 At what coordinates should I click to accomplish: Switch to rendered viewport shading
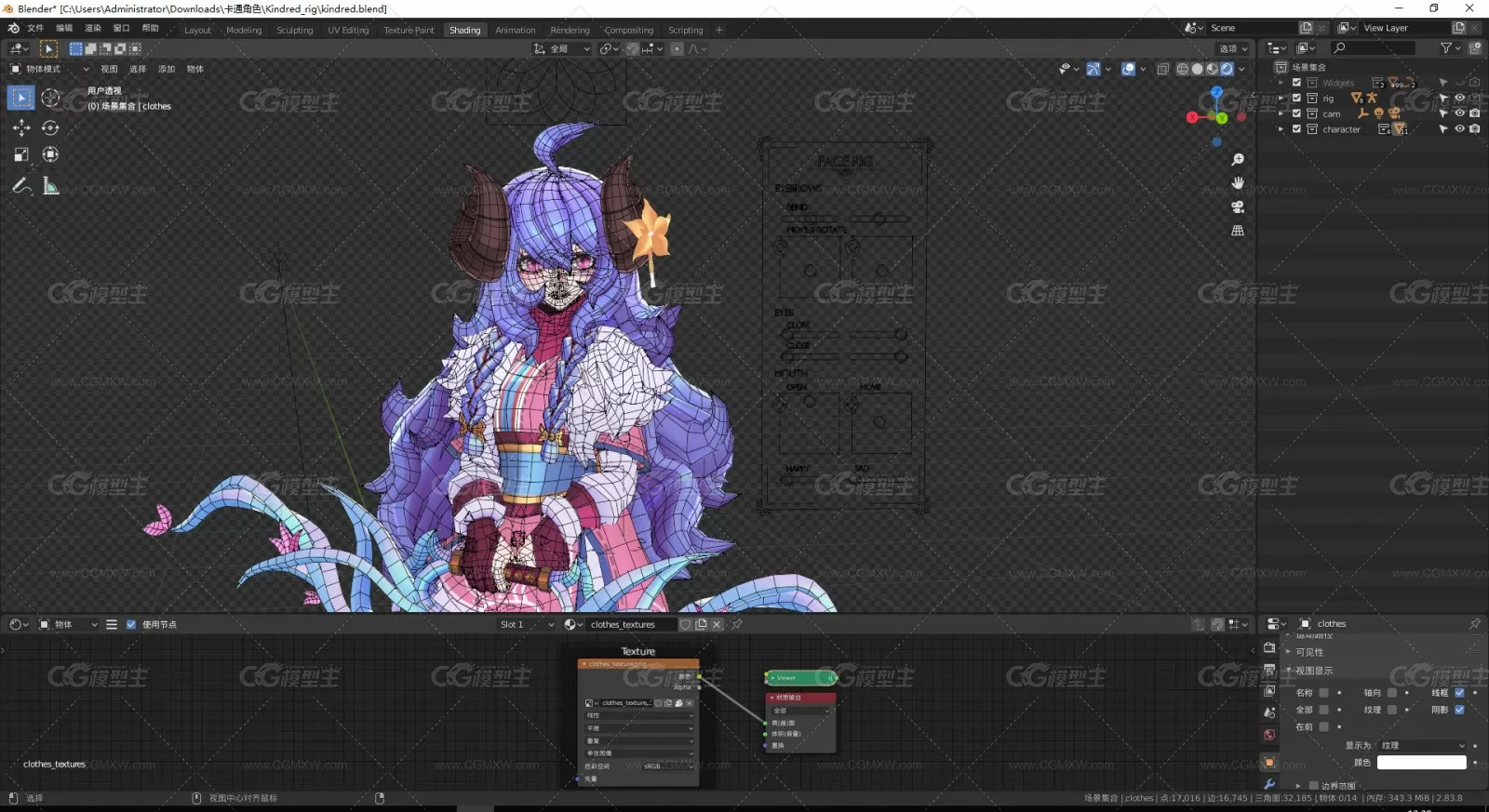pos(1227,69)
